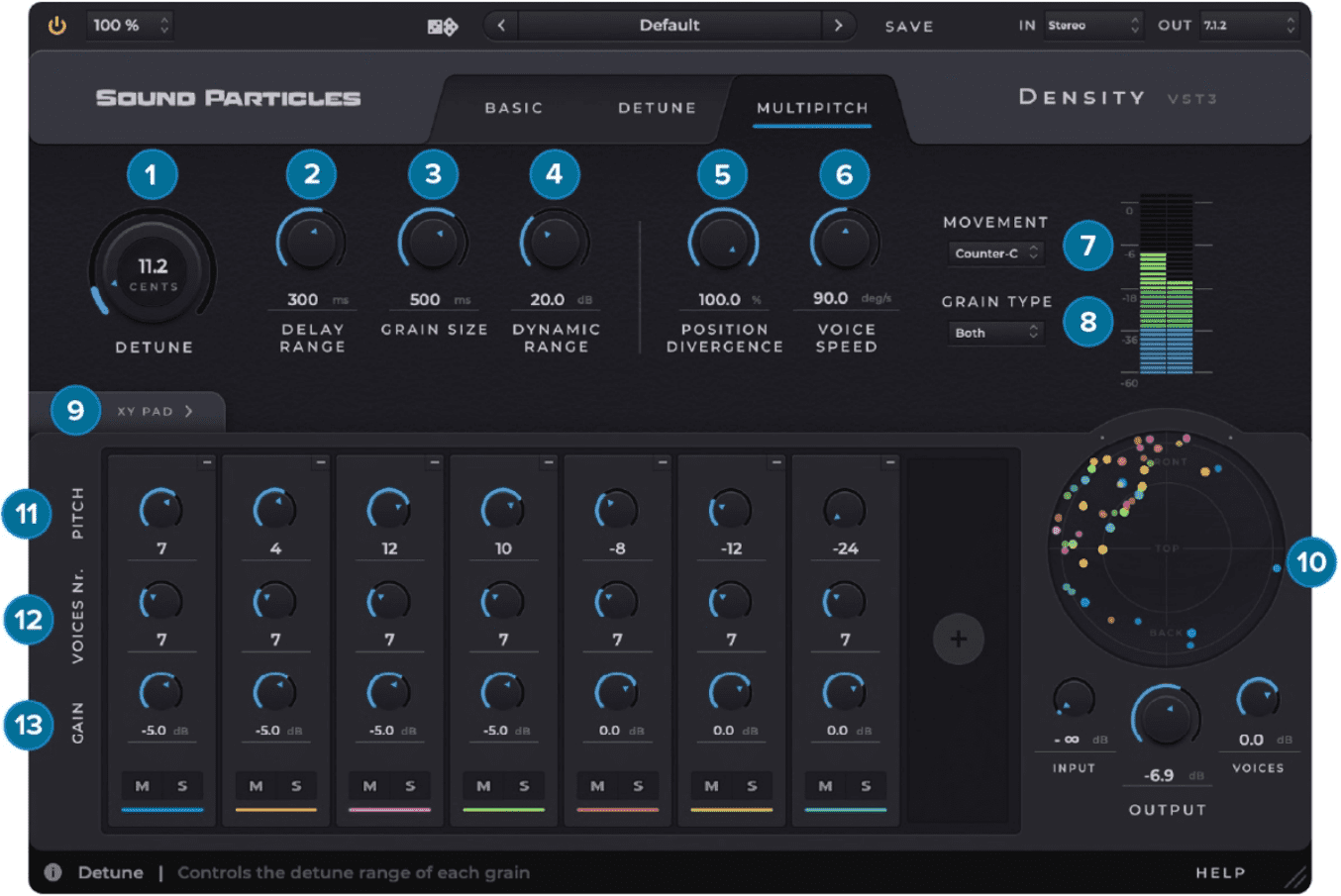
Task: Switch to the DETUNE tab
Action: tap(658, 108)
